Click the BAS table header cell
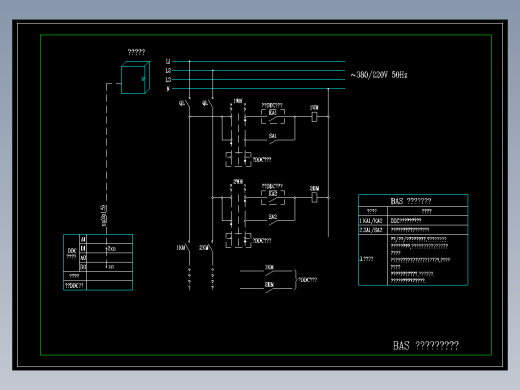 413,201
